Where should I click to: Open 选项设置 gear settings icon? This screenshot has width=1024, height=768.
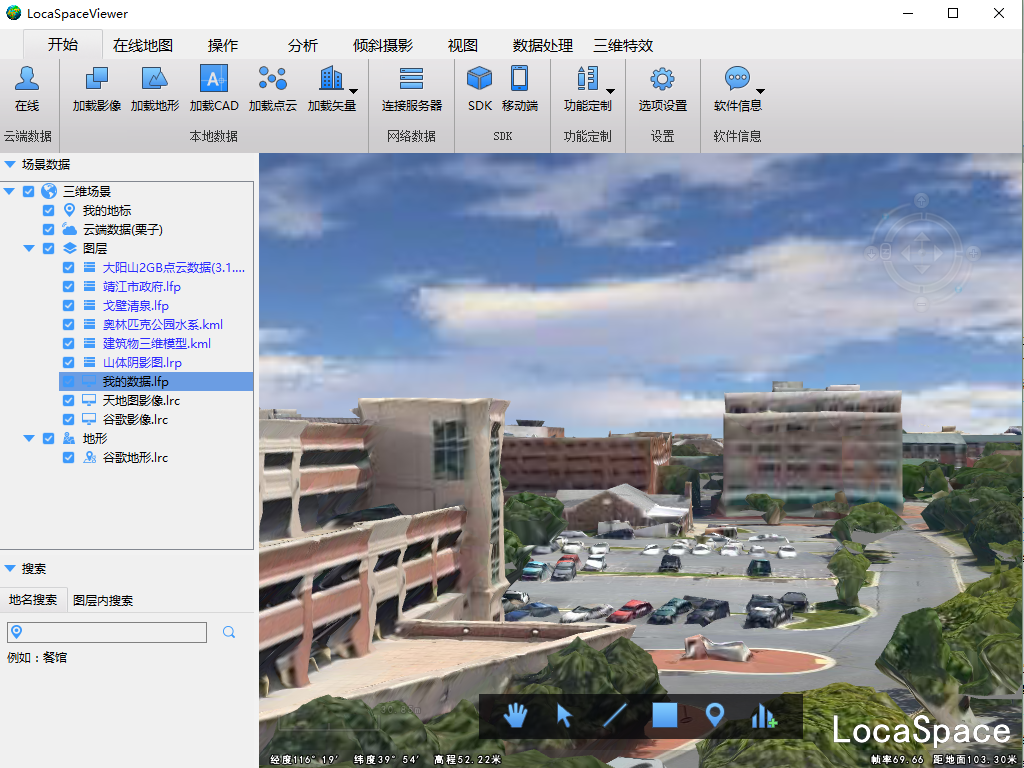[662, 78]
